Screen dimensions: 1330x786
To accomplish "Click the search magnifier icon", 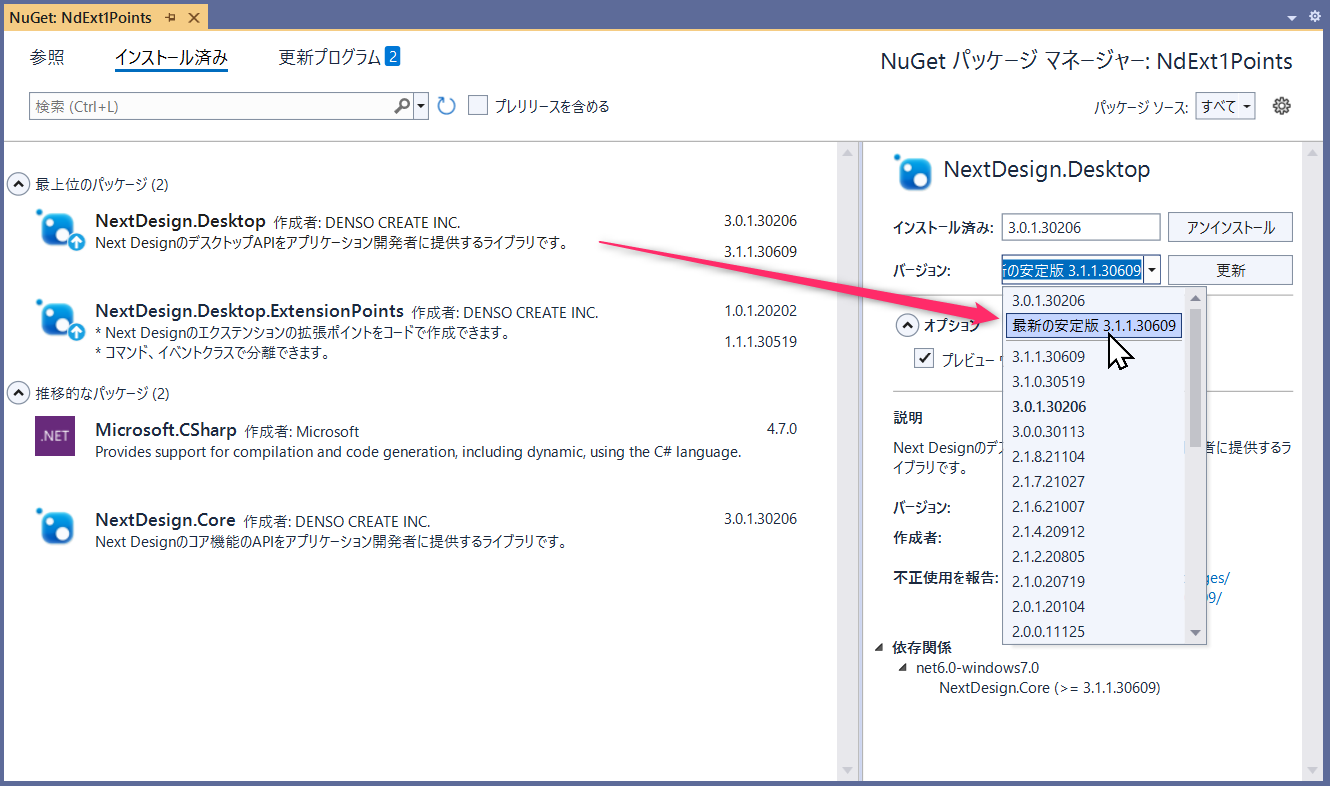I will [402, 106].
